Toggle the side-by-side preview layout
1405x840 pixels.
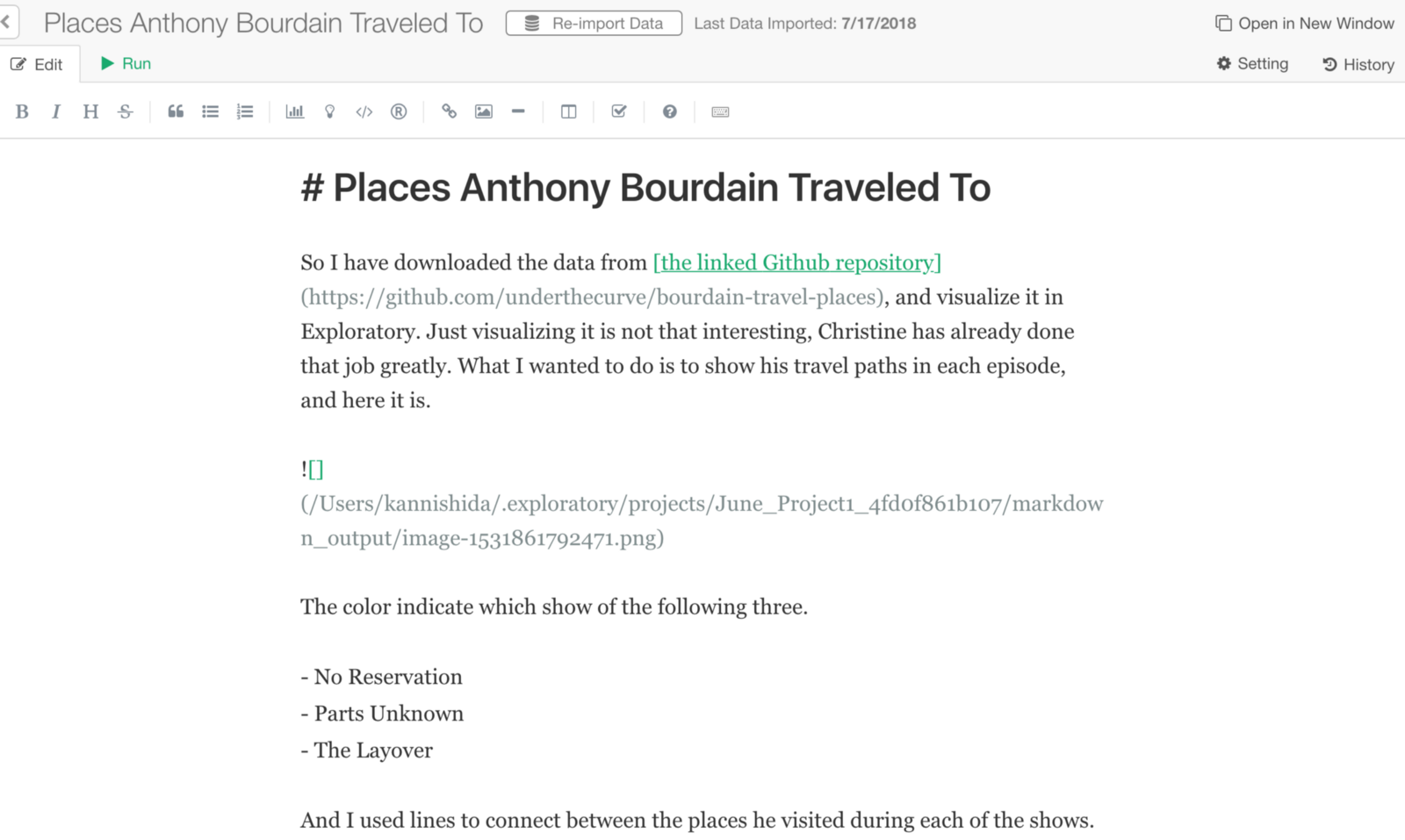coord(569,111)
